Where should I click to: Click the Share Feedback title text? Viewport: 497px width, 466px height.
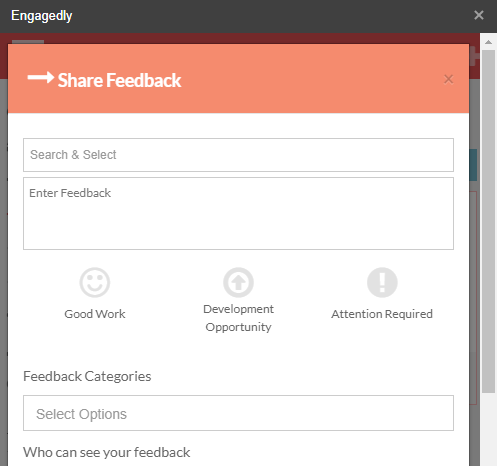point(119,80)
